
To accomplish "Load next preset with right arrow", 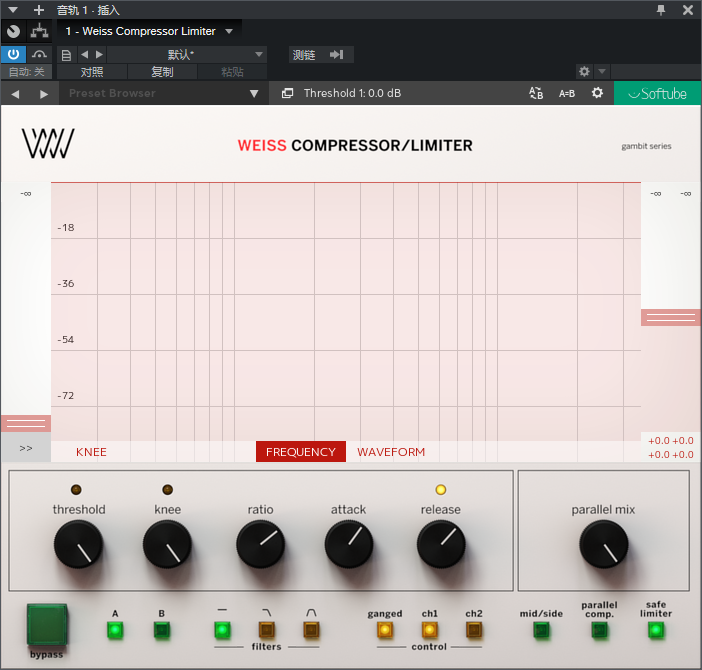I will pyautogui.click(x=99, y=55).
